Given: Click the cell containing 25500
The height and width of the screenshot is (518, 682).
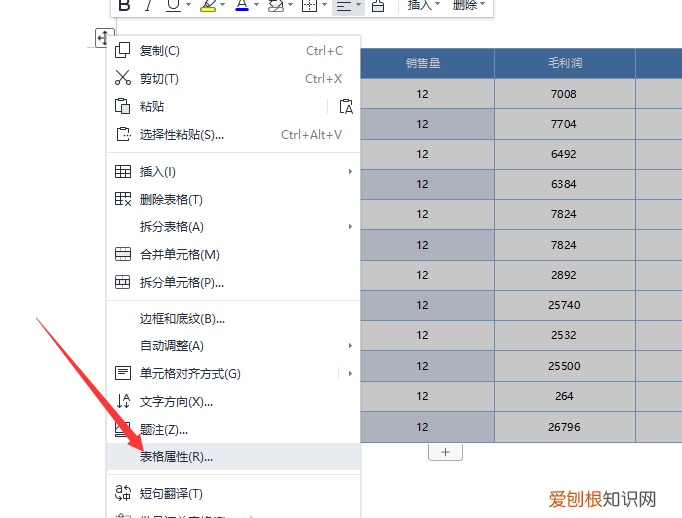Looking at the screenshot, I should [565, 366].
